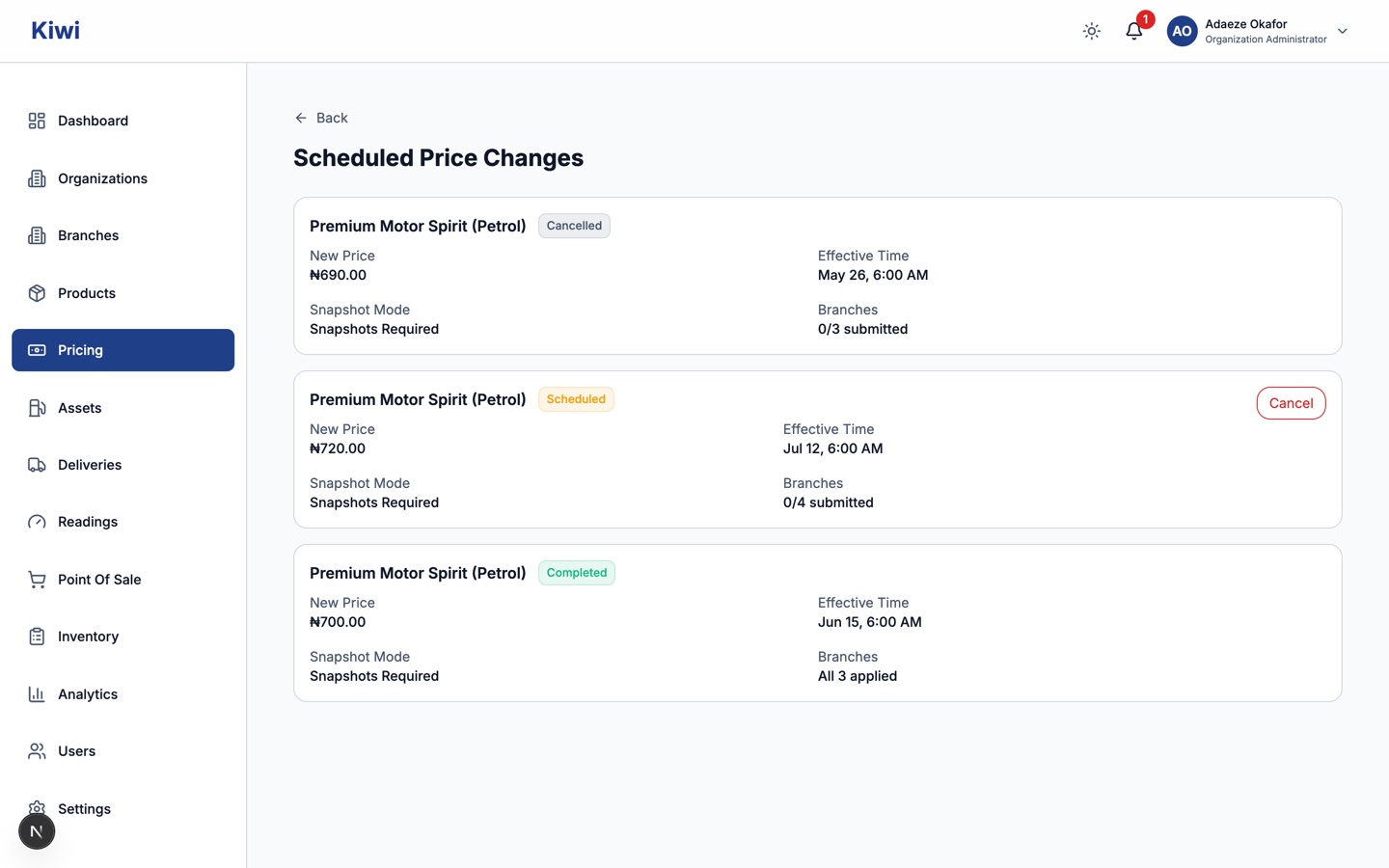Click the Branches building icon
Viewport: 1389px width, 868px height.
click(x=37, y=235)
